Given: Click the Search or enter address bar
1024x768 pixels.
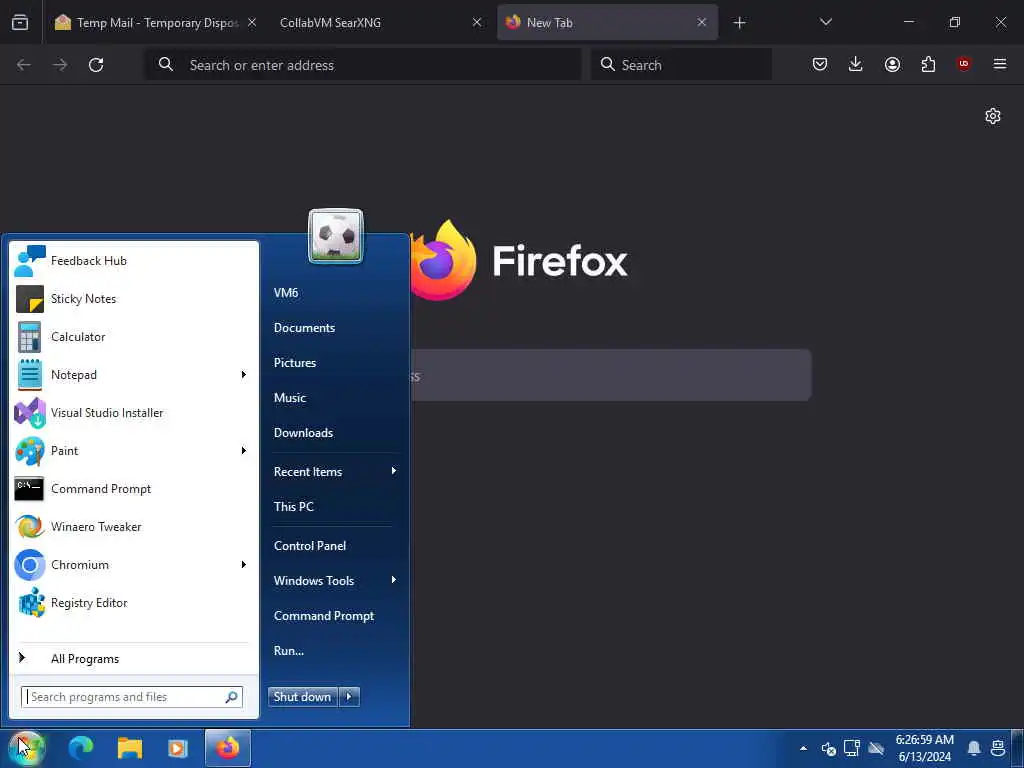Looking at the screenshot, I should (362, 65).
